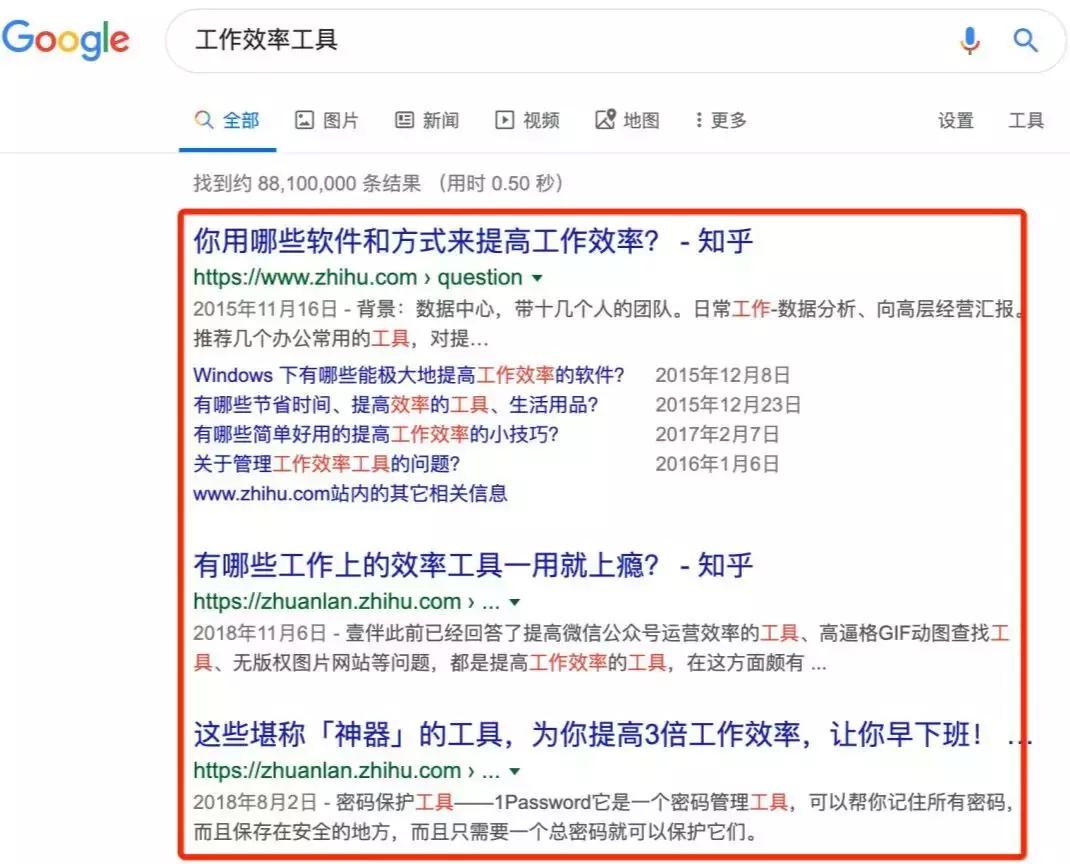Open the 工具 search tools option

(1026, 119)
